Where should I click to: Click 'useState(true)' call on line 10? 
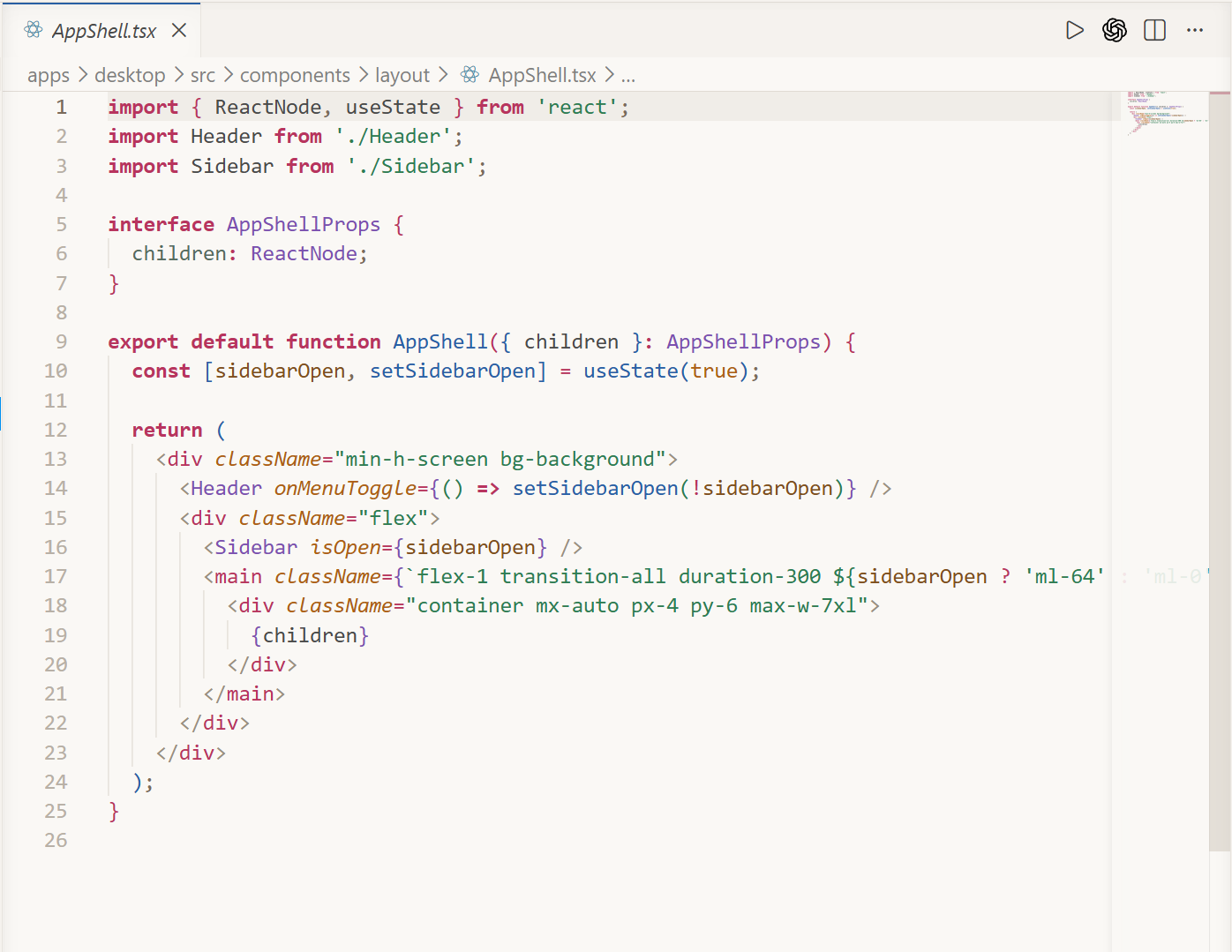666,371
